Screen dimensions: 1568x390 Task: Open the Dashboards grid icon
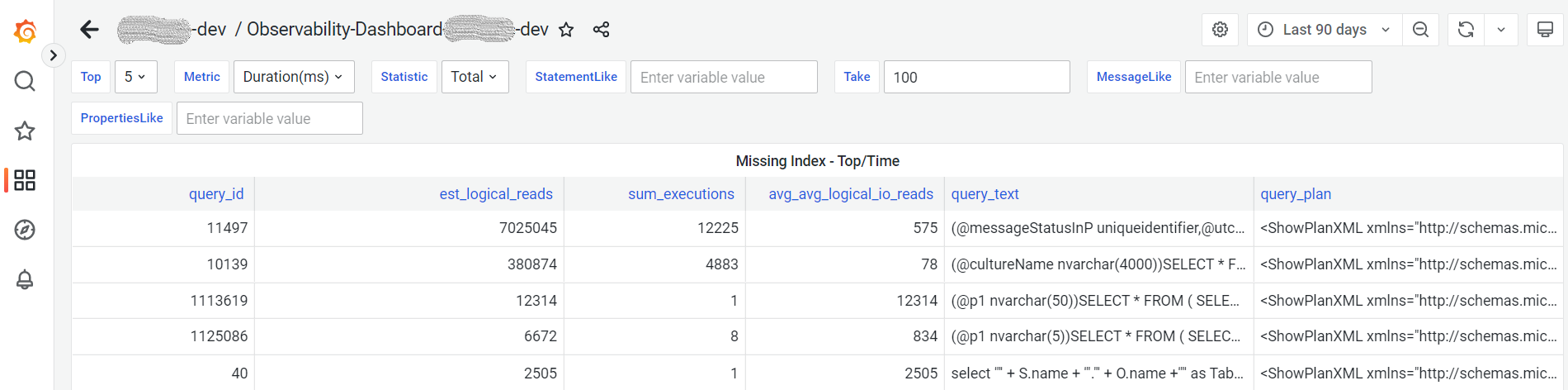[x=25, y=180]
